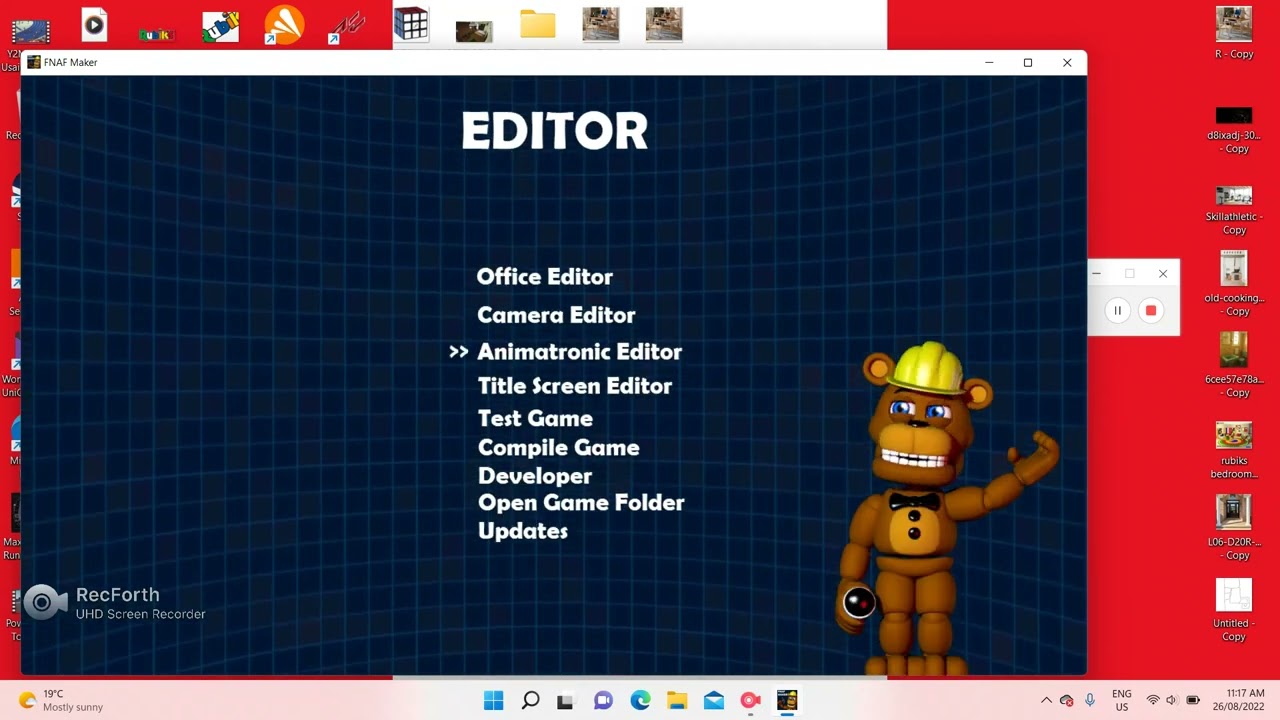Click the battery status tray icon
The height and width of the screenshot is (720, 1280).
tap(1193, 700)
